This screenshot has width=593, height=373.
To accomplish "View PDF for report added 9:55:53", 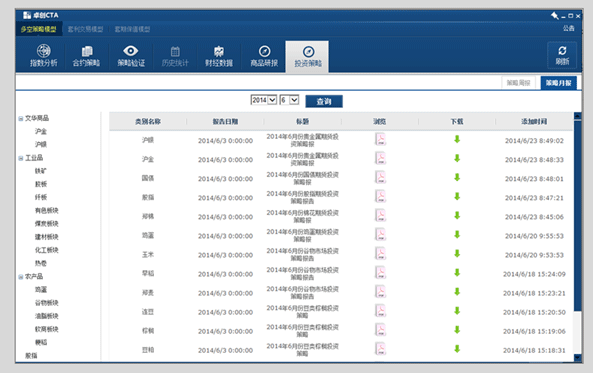I will (x=380, y=235).
